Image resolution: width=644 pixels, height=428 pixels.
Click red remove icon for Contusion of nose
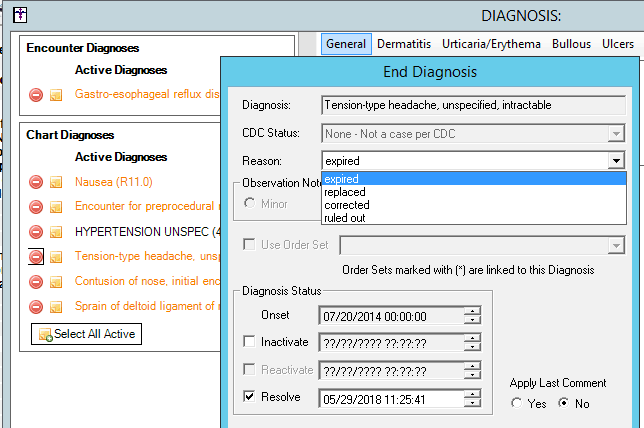pyautogui.click(x=36, y=281)
